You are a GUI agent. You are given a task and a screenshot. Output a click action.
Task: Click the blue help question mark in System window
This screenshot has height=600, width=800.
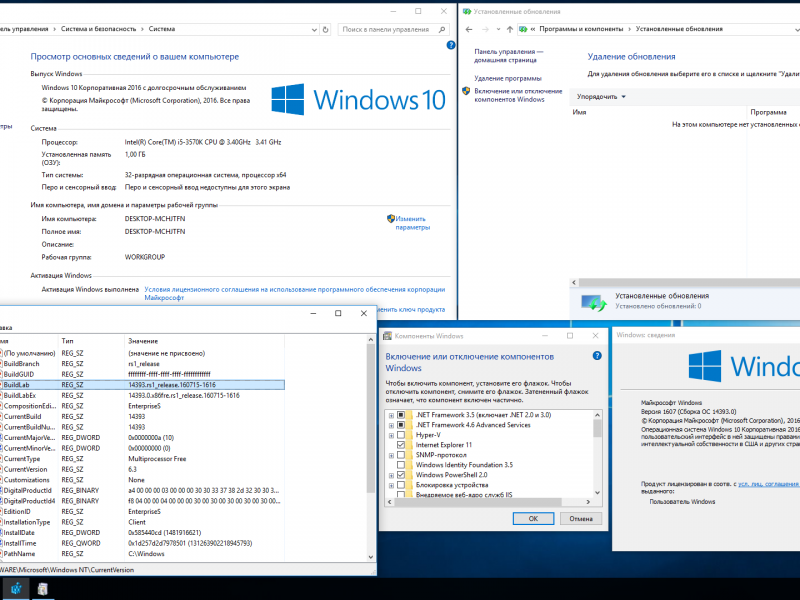(x=451, y=45)
